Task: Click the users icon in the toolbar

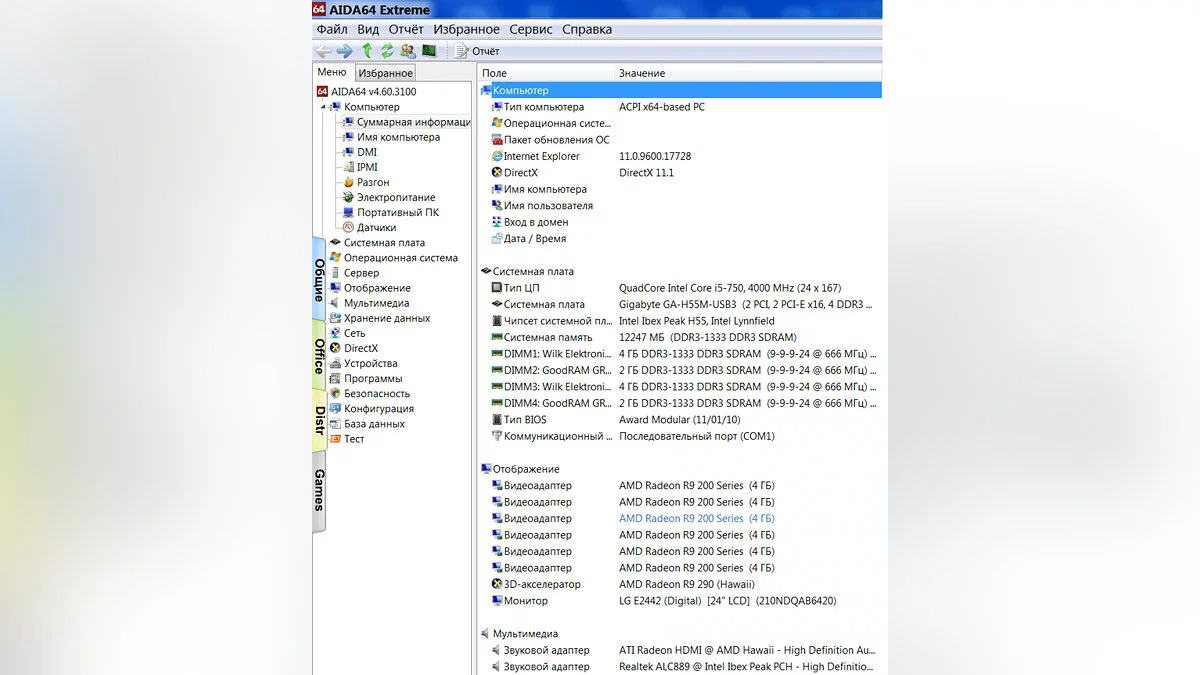Action: (x=408, y=51)
